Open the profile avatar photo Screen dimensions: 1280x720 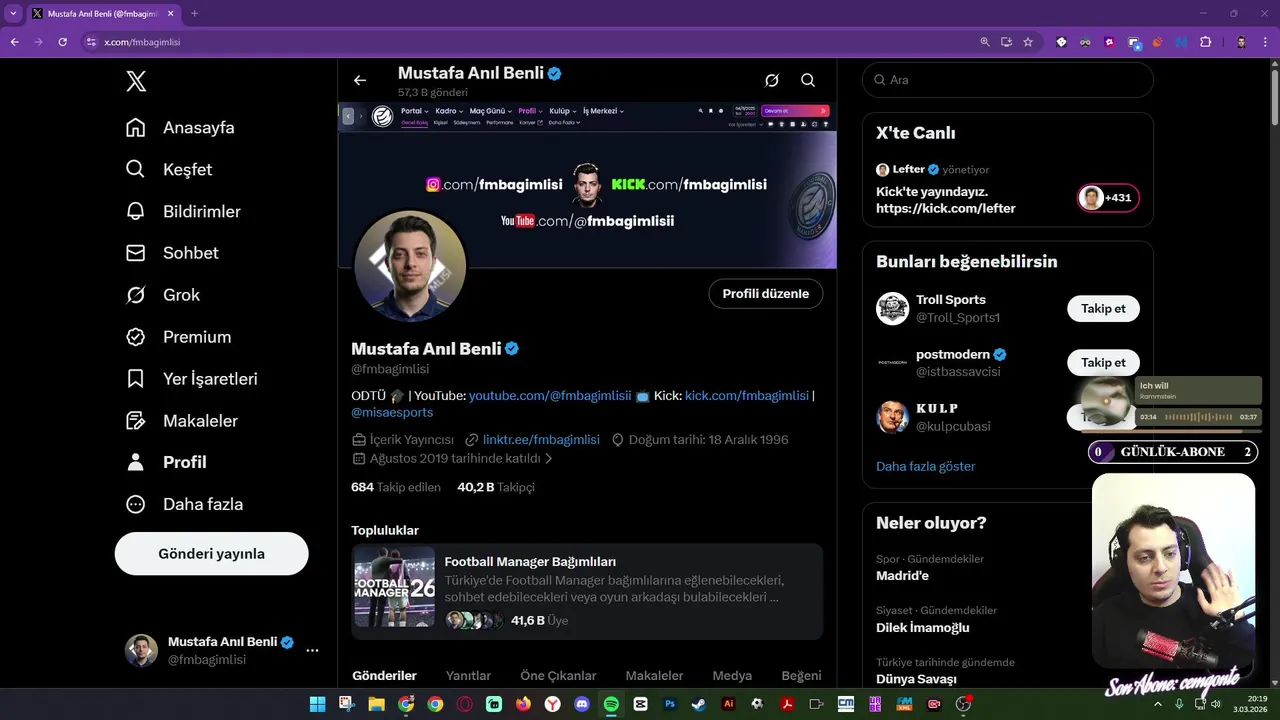(410, 266)
